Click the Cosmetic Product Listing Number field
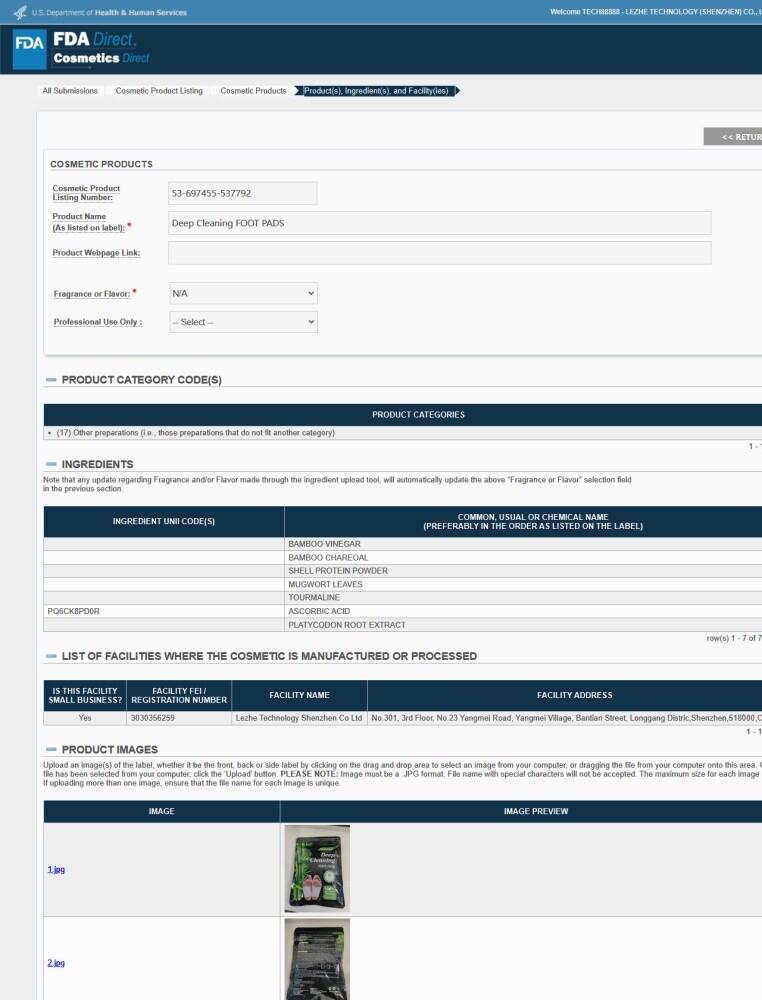The image size is (762, 1000). (x=242, y=193)
